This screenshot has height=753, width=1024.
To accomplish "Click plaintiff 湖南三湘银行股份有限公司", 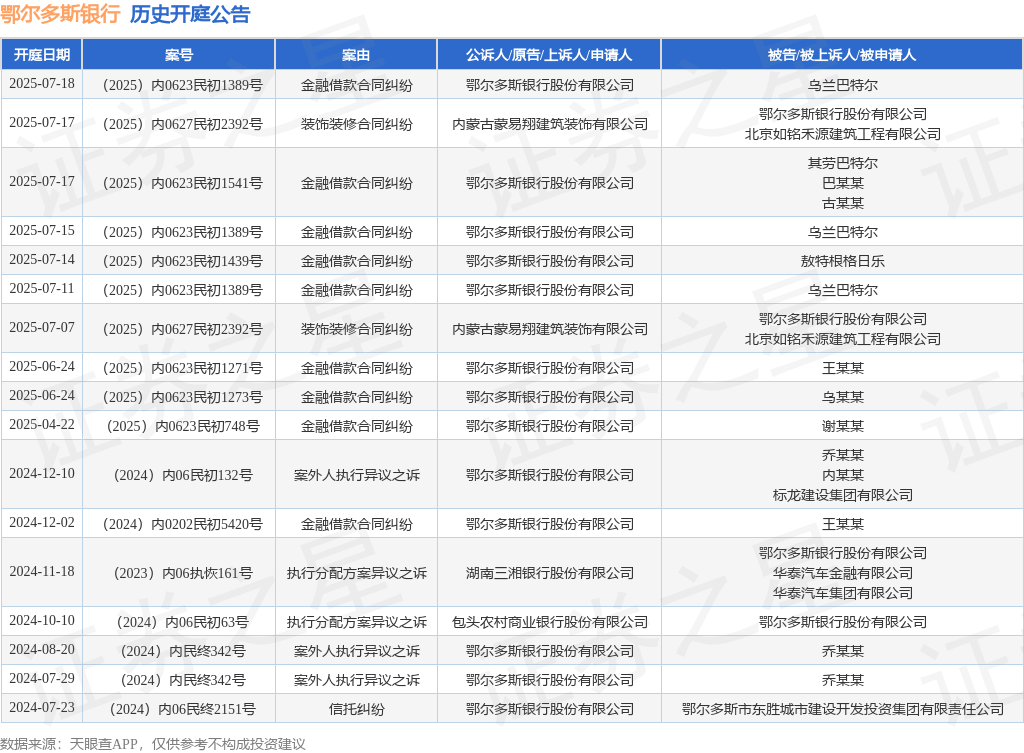I will coord(549,573).
